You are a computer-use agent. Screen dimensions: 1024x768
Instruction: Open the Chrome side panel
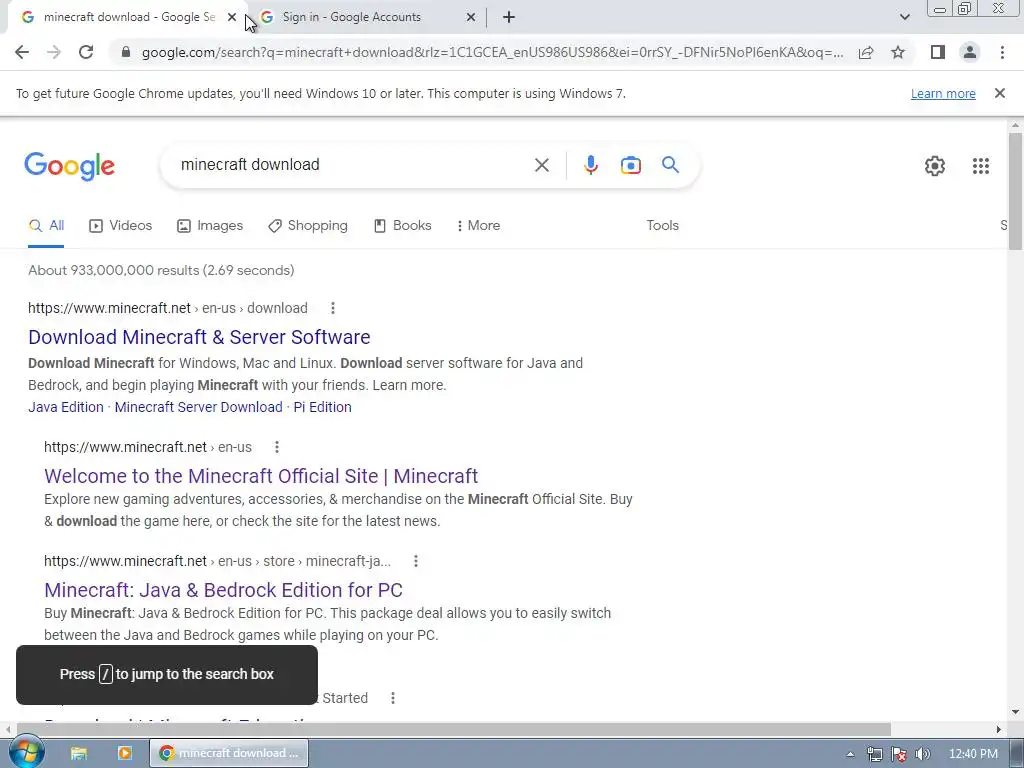tap(938, 52)
